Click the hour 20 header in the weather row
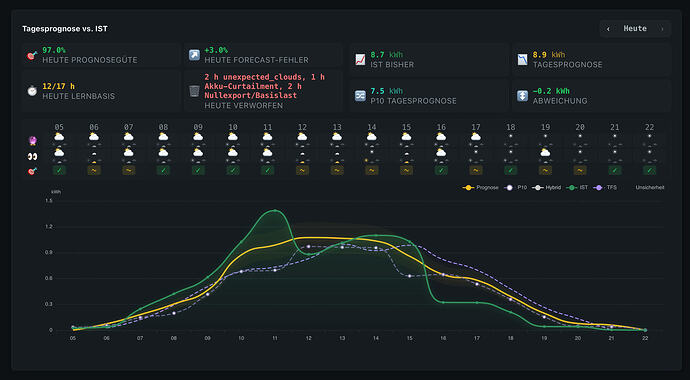The height and width of the screenshot is (380, 690). pos(580,127)
